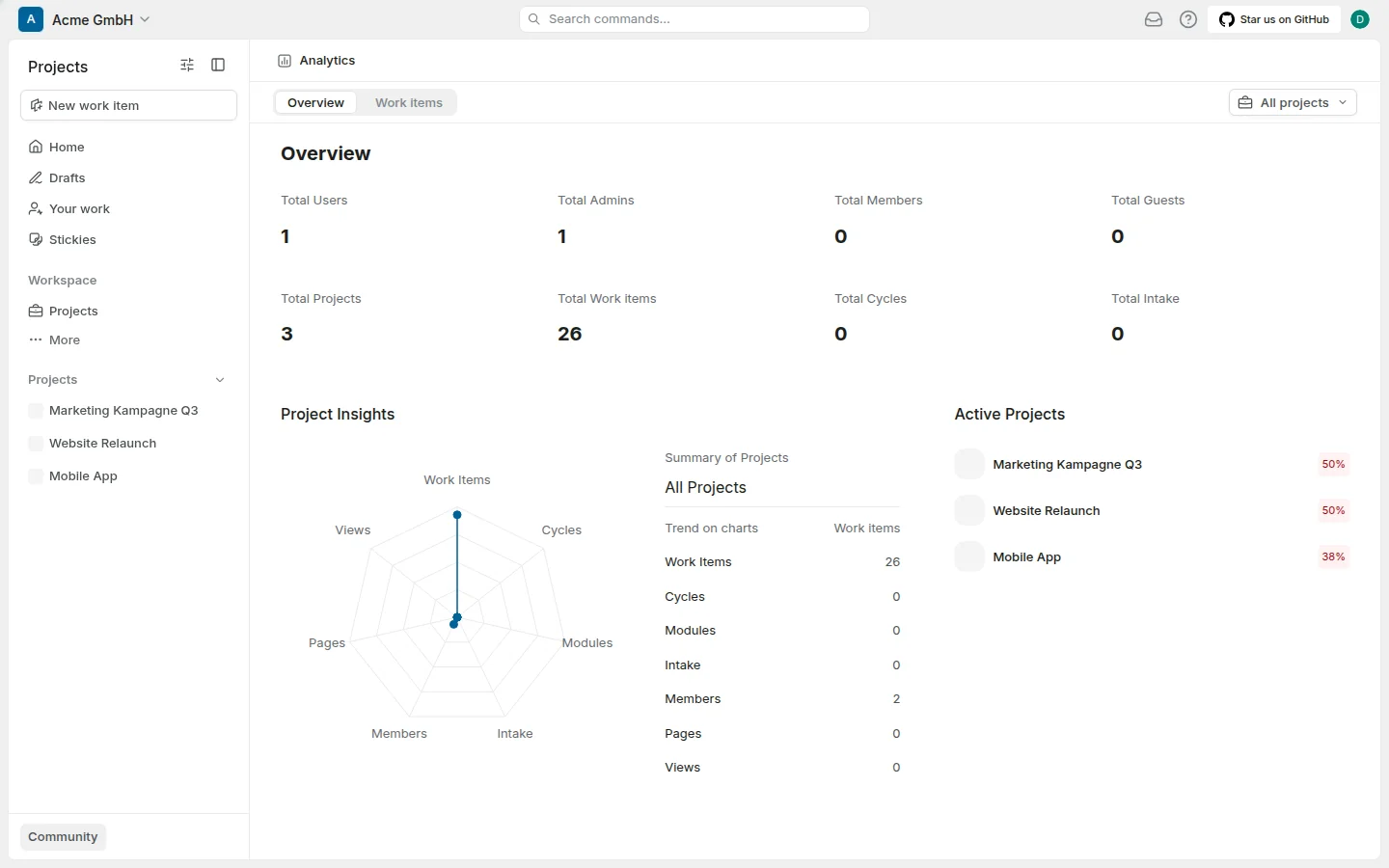
Task: Click the magnifier icon in search bar
Action: 534,19
